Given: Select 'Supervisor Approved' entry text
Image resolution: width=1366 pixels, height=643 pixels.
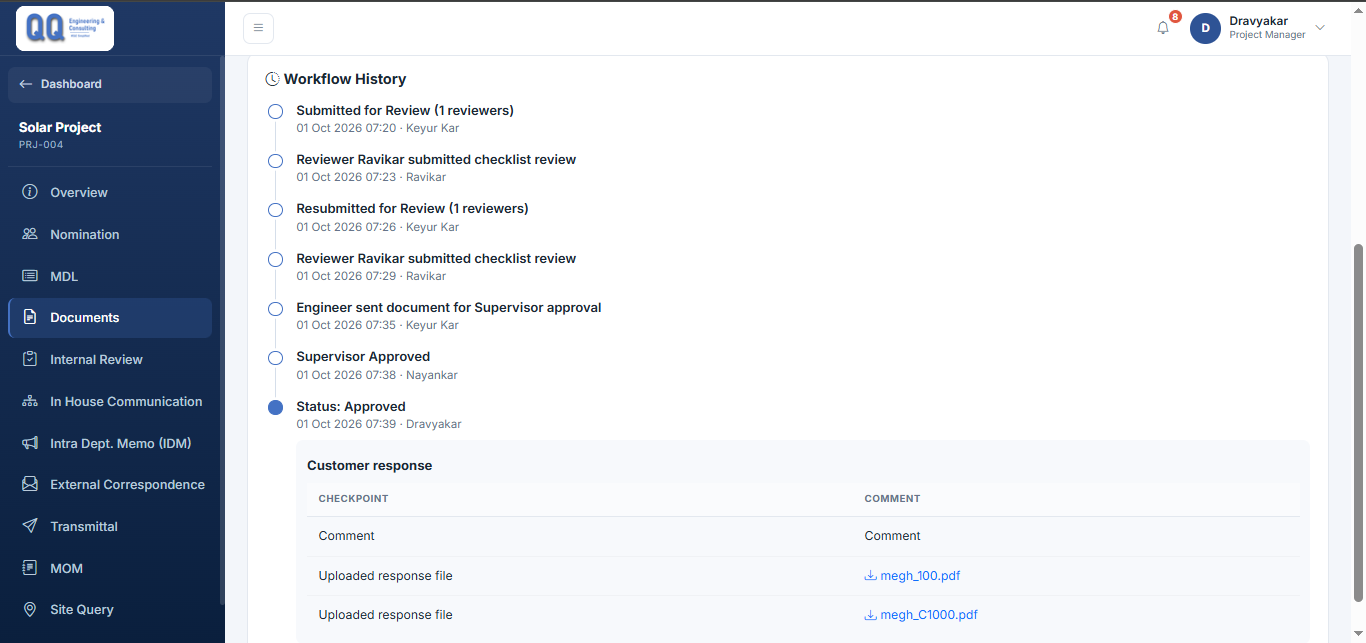Looking at the screenshot, I should click(x=363, y=357).
